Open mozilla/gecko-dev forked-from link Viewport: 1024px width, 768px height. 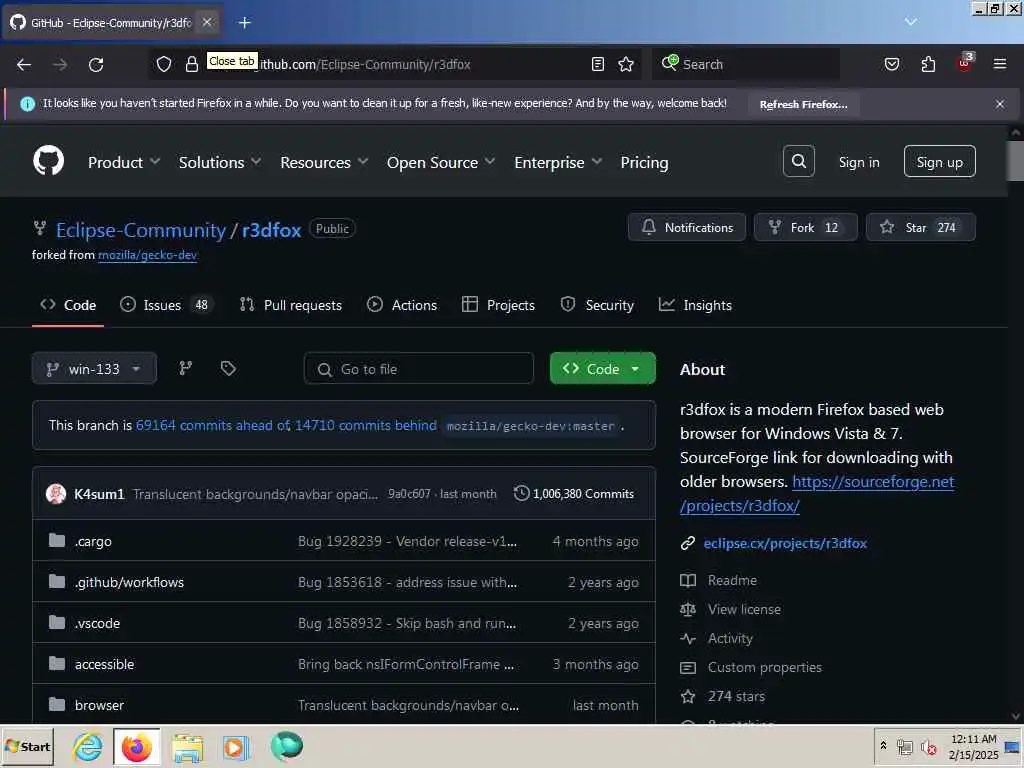[x=147, y=255]
